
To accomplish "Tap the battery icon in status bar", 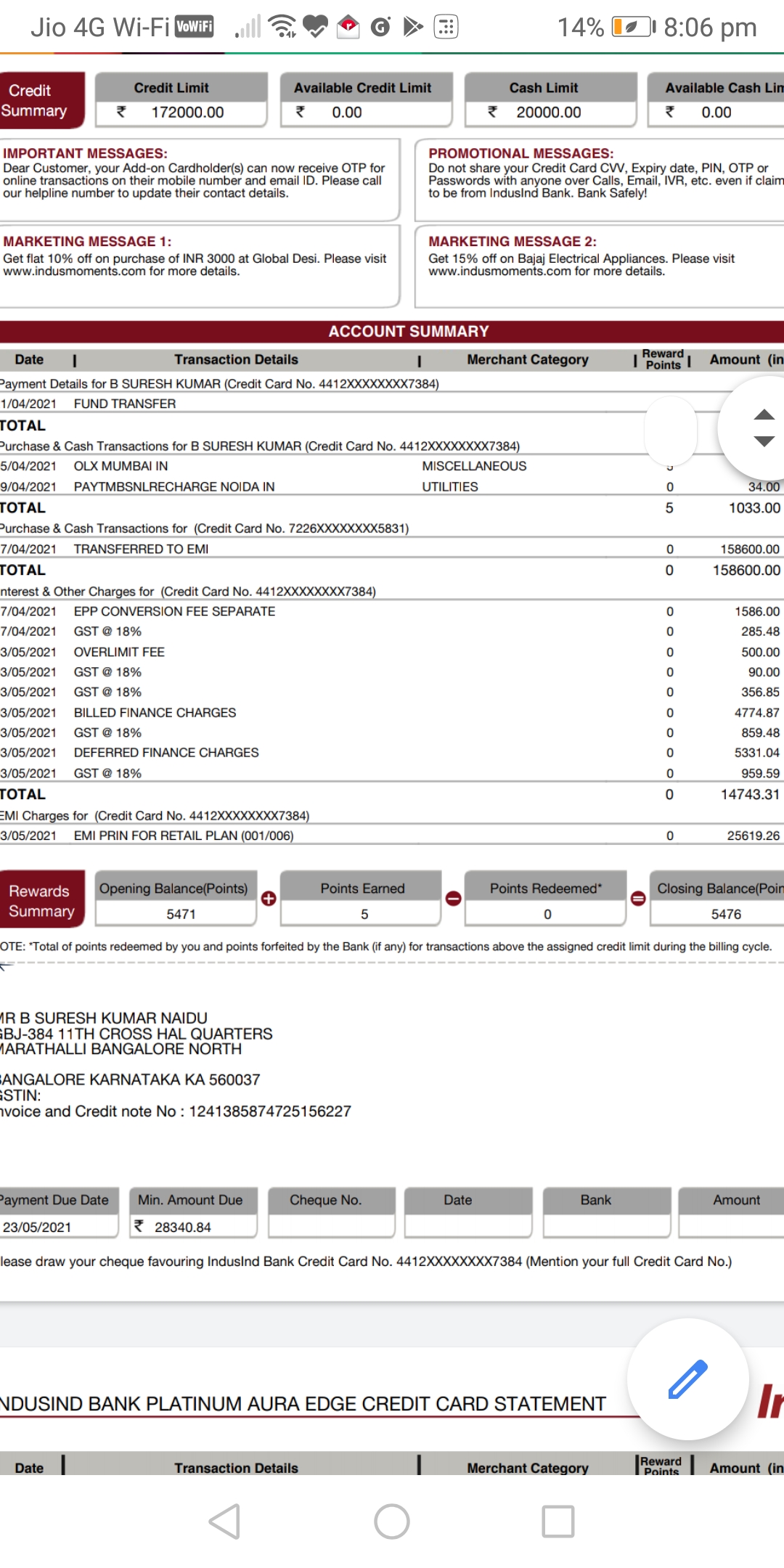I will [633, 28].
